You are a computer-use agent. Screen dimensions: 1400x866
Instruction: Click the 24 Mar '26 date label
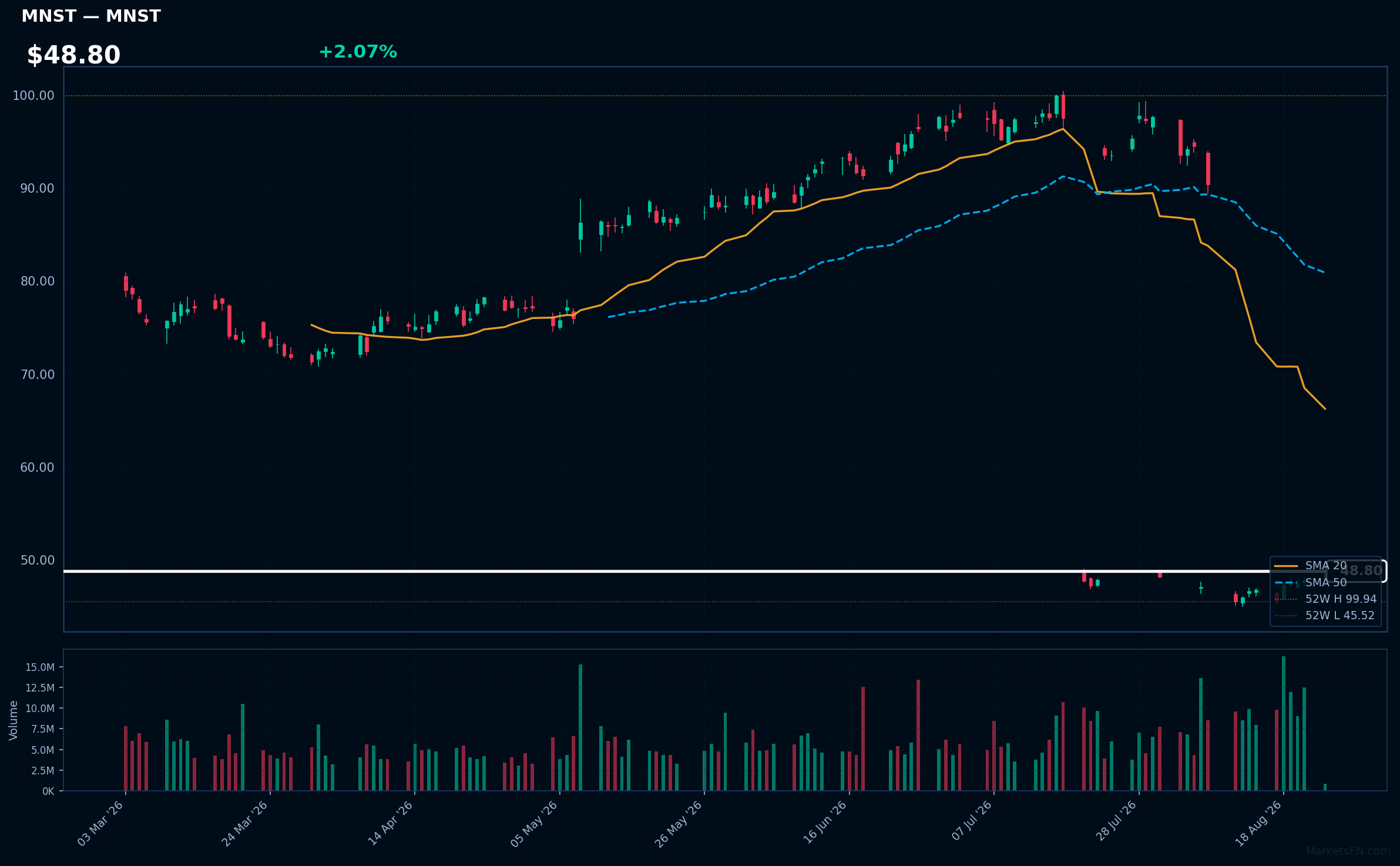click(244, 824)
